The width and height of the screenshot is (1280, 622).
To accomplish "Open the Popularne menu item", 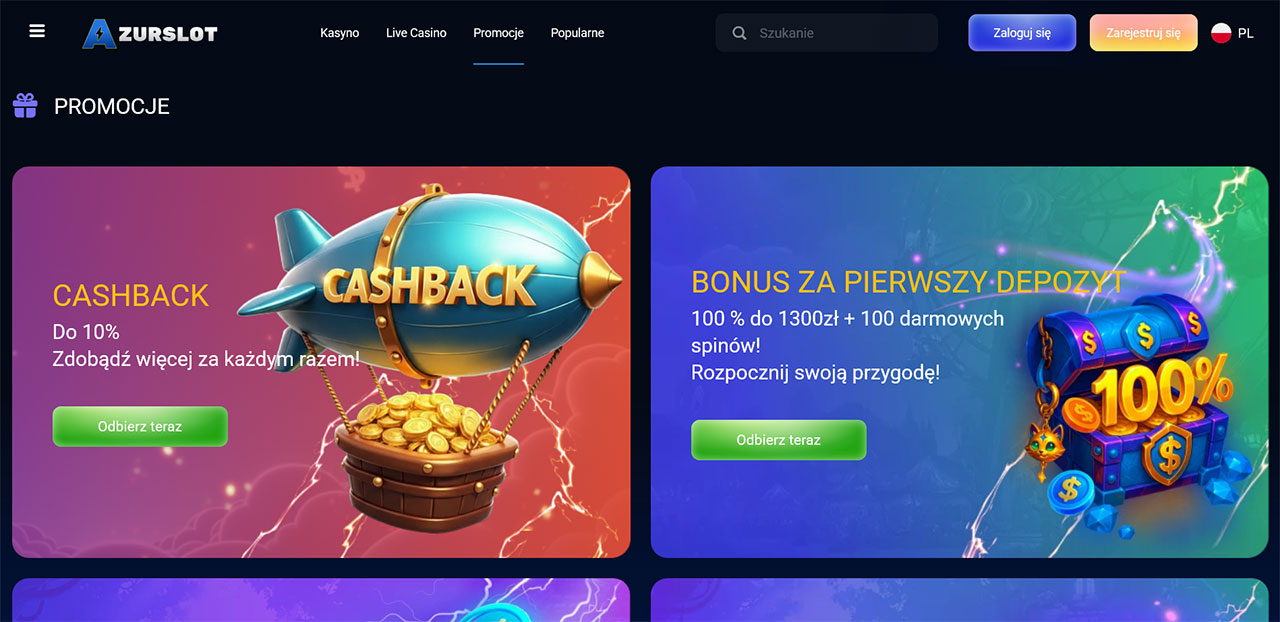I will 578,33.
